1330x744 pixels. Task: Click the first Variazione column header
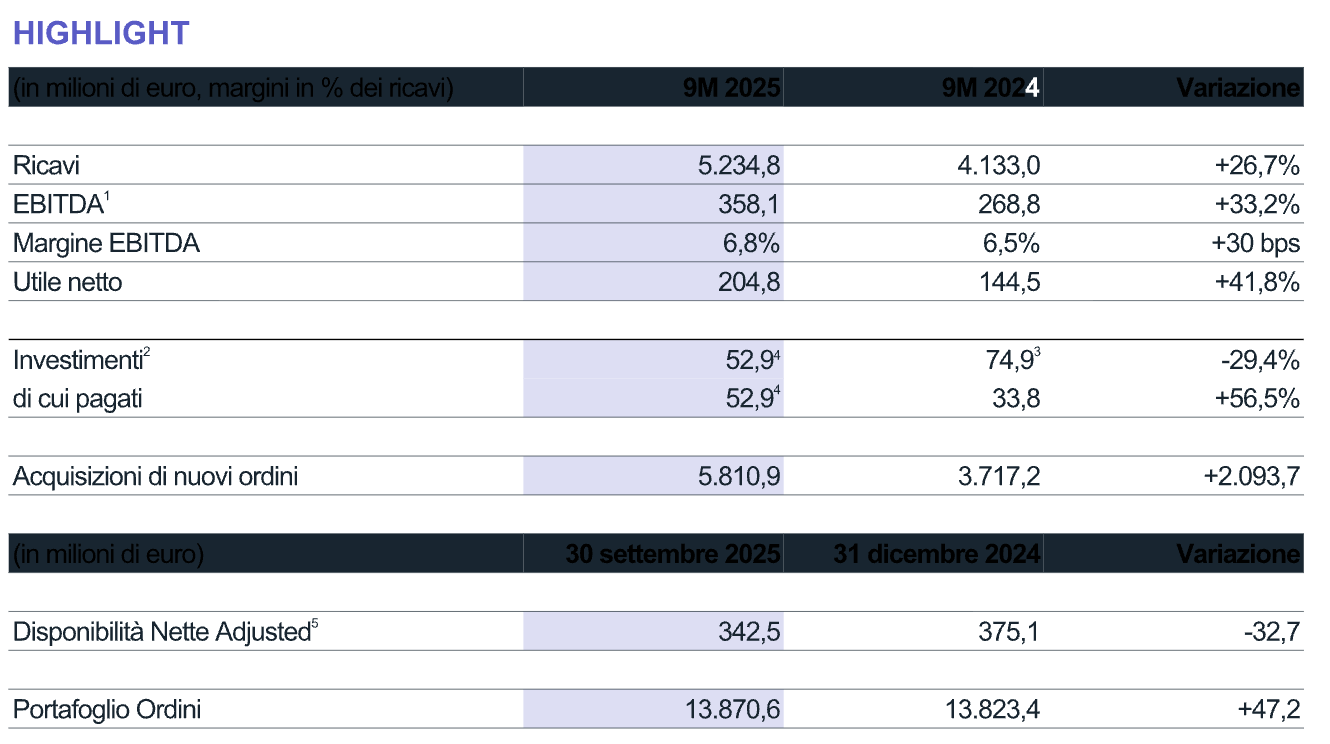pyautogui.click(x=1238, y=88)
